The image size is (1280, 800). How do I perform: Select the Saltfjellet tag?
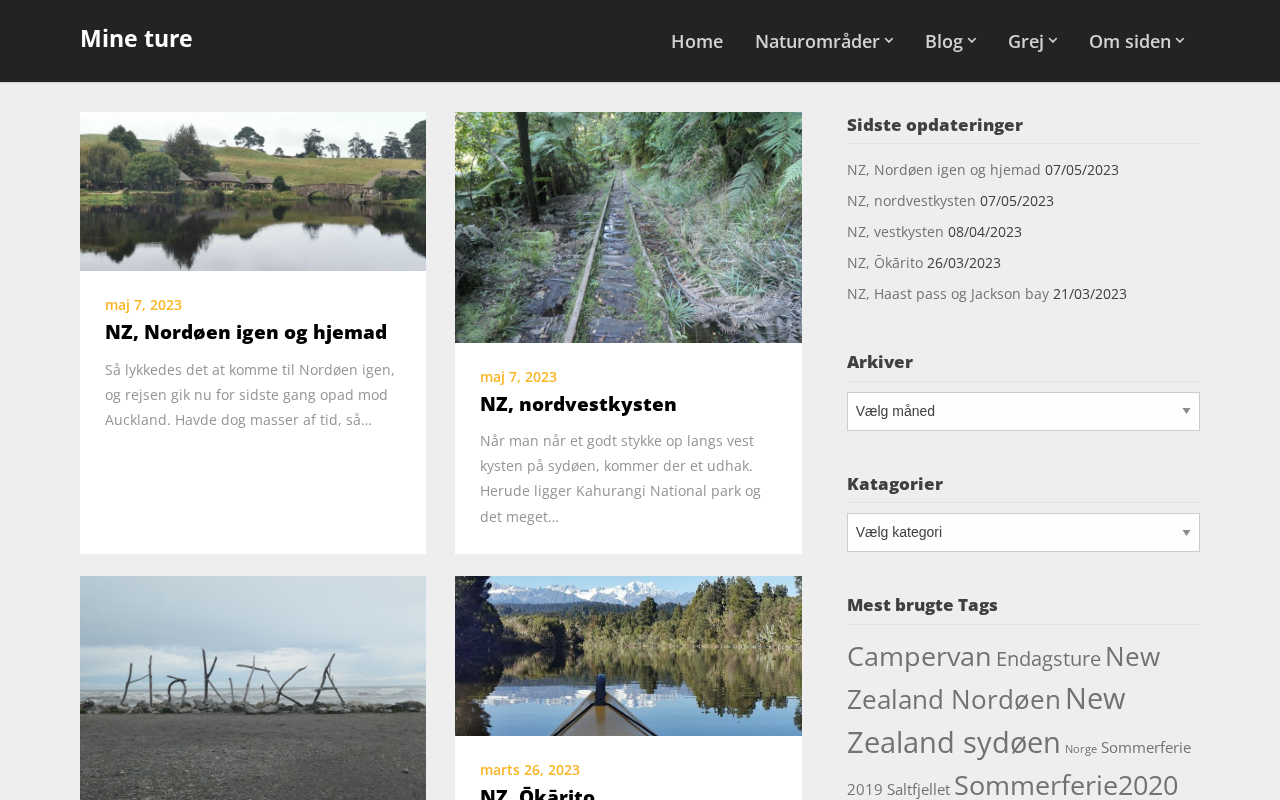[x=918, y=790]
